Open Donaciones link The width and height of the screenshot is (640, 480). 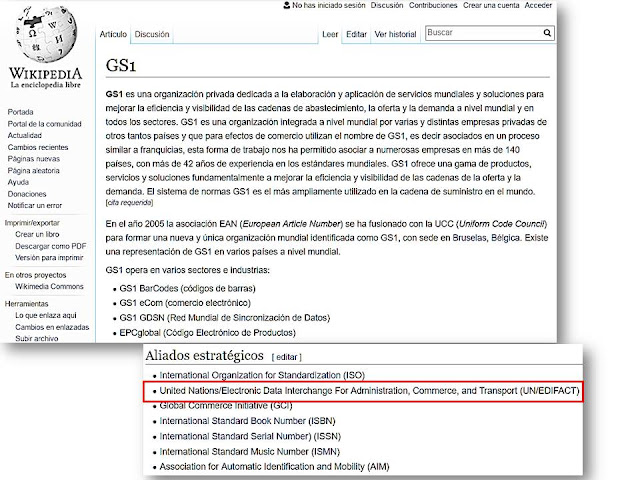[27, 194]
